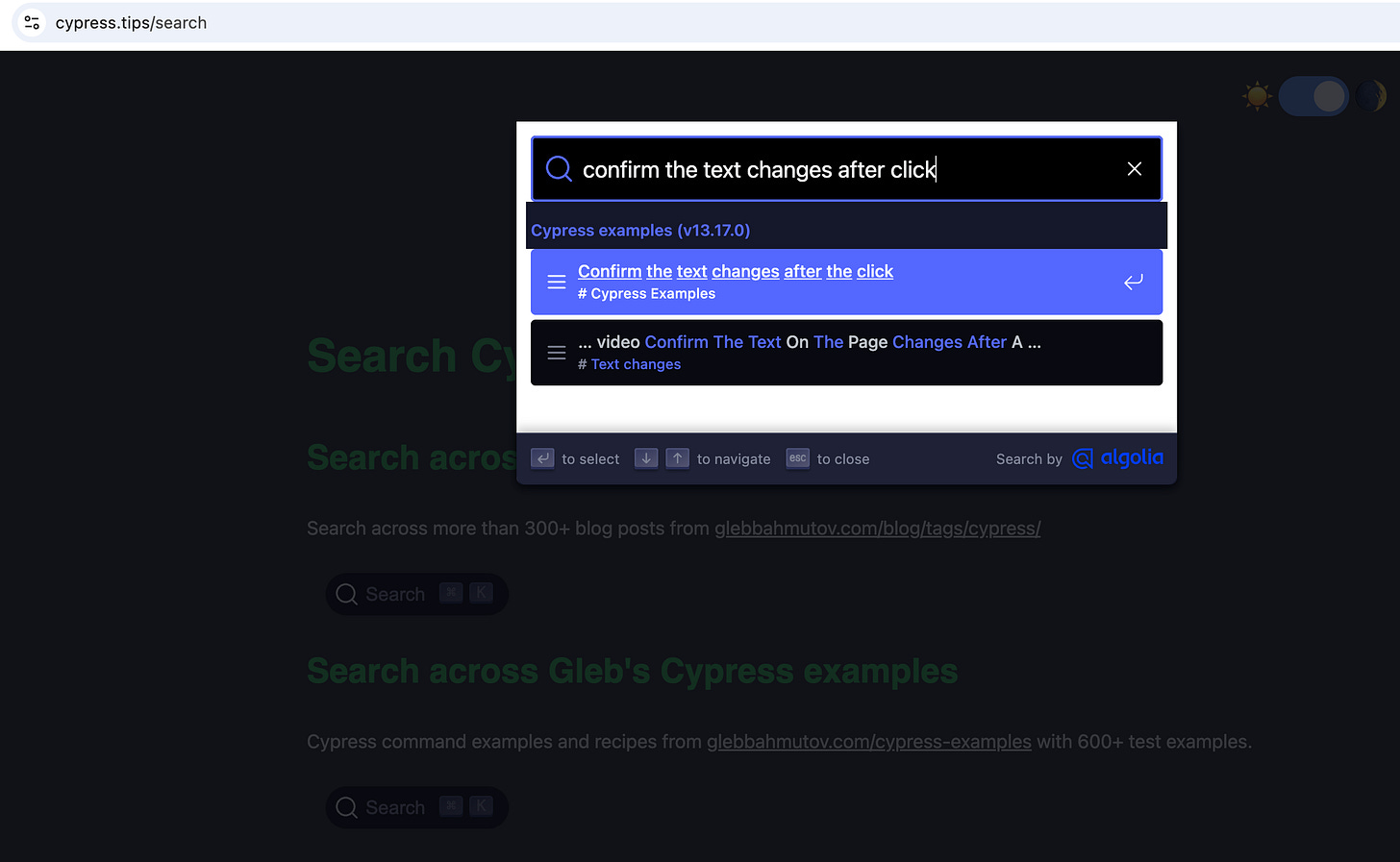1400x862 pixels.
Task: Click the Search bar under Gleb's Cypress examples
Action: pos(416,806)
